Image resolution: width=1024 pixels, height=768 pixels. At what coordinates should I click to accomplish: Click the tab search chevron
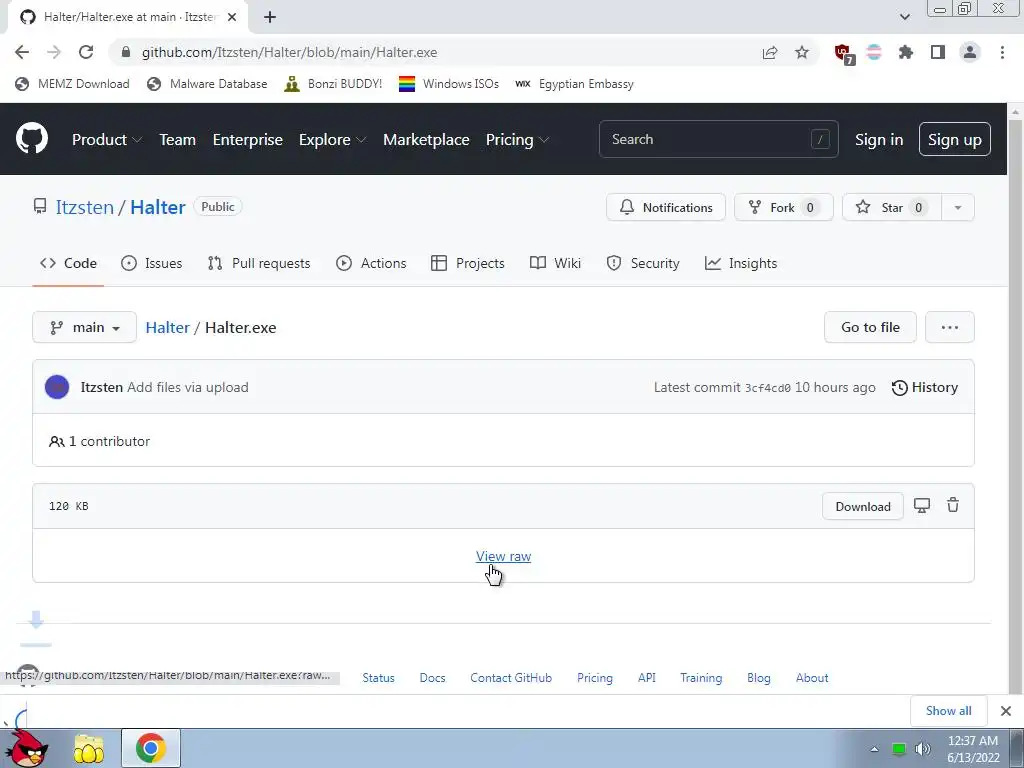tap(904, 17)
